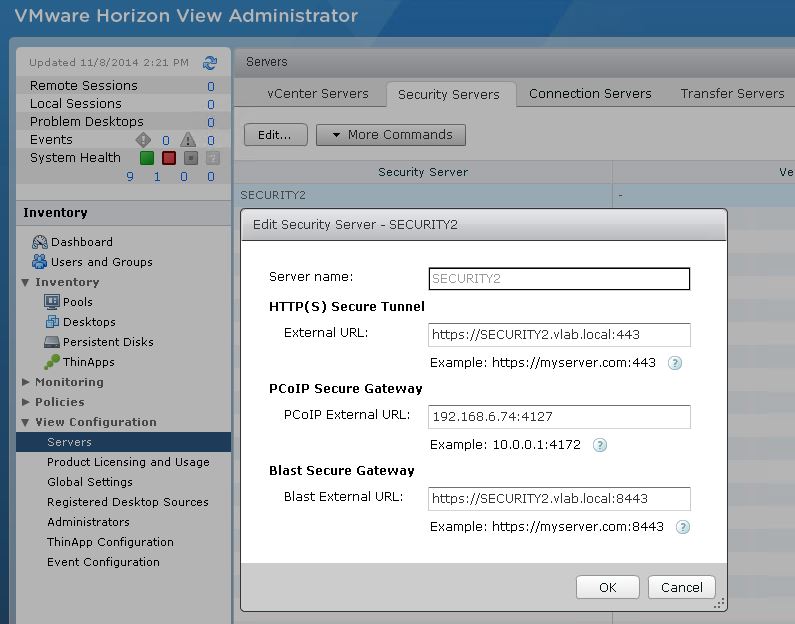795x624 pixels.
Task: Collapse the View Configuration tree node
Action: (25, 422)
